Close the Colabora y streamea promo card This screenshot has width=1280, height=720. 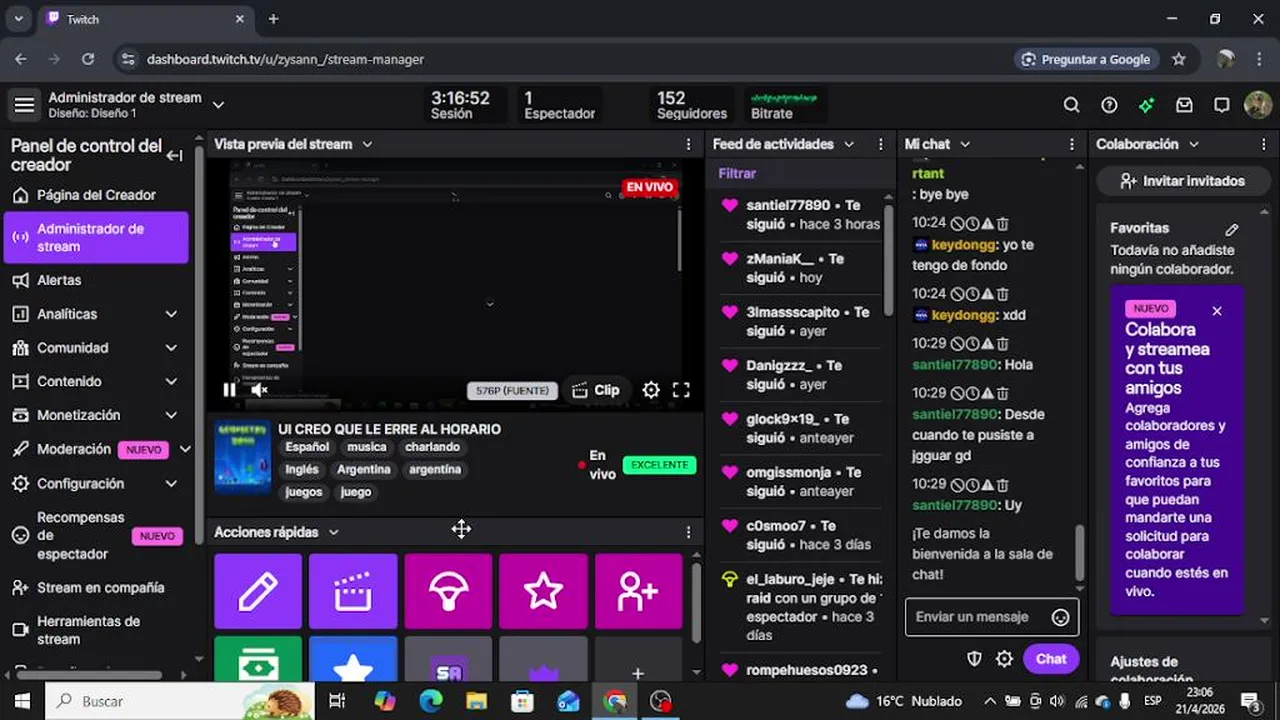[x=1217, y=311]
